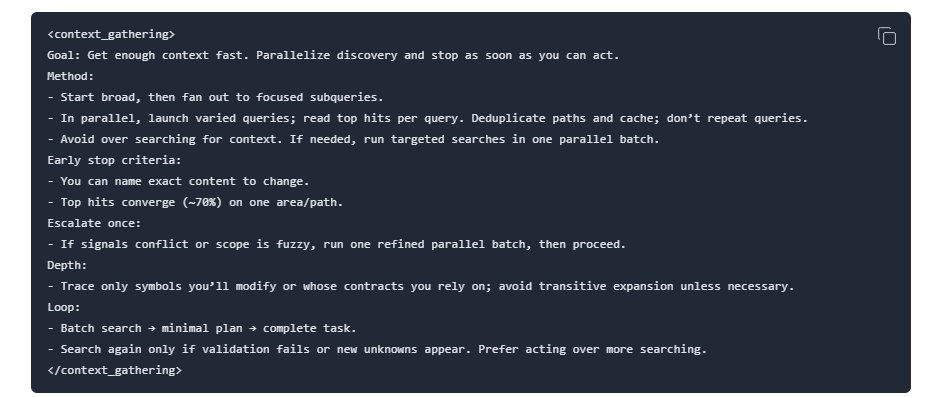931x397 pixels.
Task: Click the closing </context_gathering> tag
Action: (x=115, y=370)
